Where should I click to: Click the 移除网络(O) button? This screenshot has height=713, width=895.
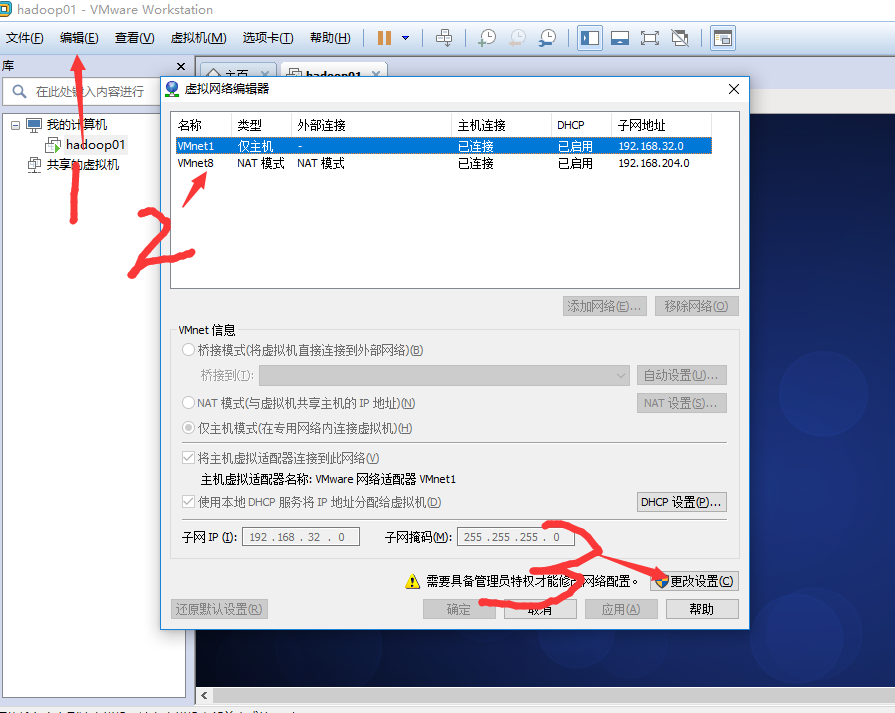tap(696, 306)
